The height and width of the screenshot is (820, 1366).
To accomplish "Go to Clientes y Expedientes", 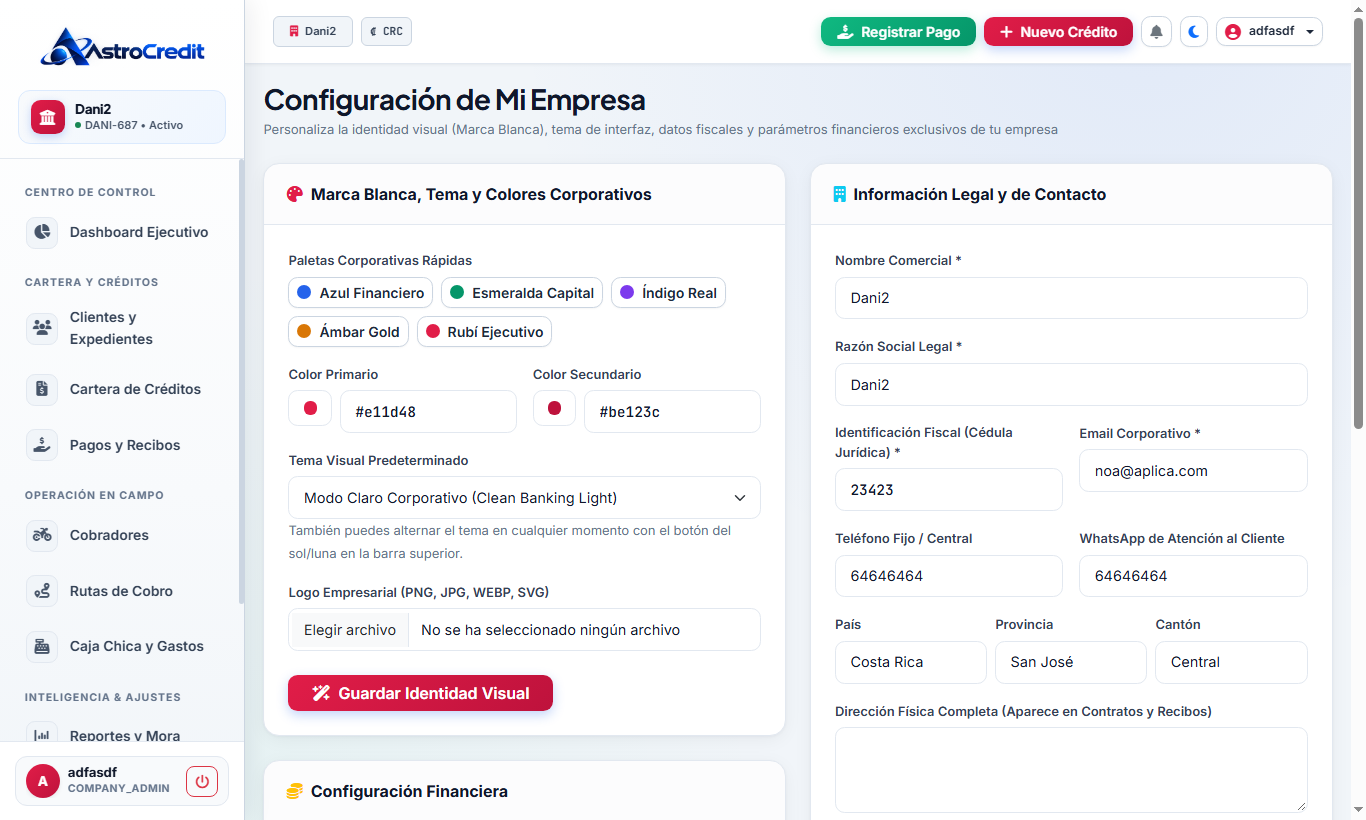I will pyautogui.click(x=122, y=328).
